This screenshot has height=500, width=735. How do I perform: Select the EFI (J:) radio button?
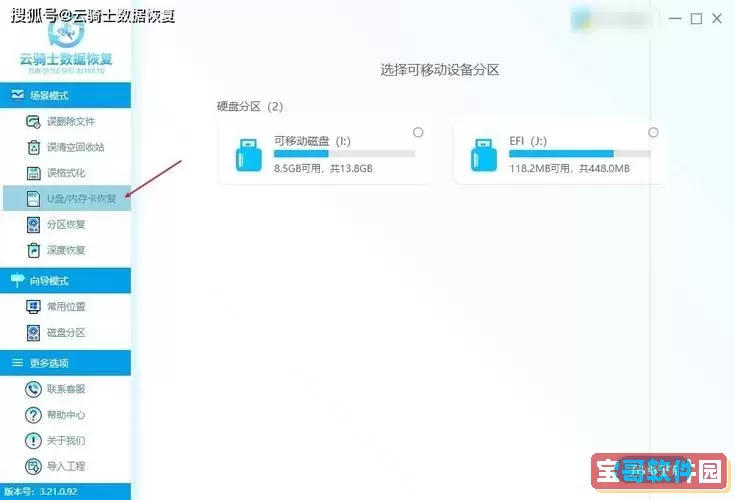[x=653, y=133]
